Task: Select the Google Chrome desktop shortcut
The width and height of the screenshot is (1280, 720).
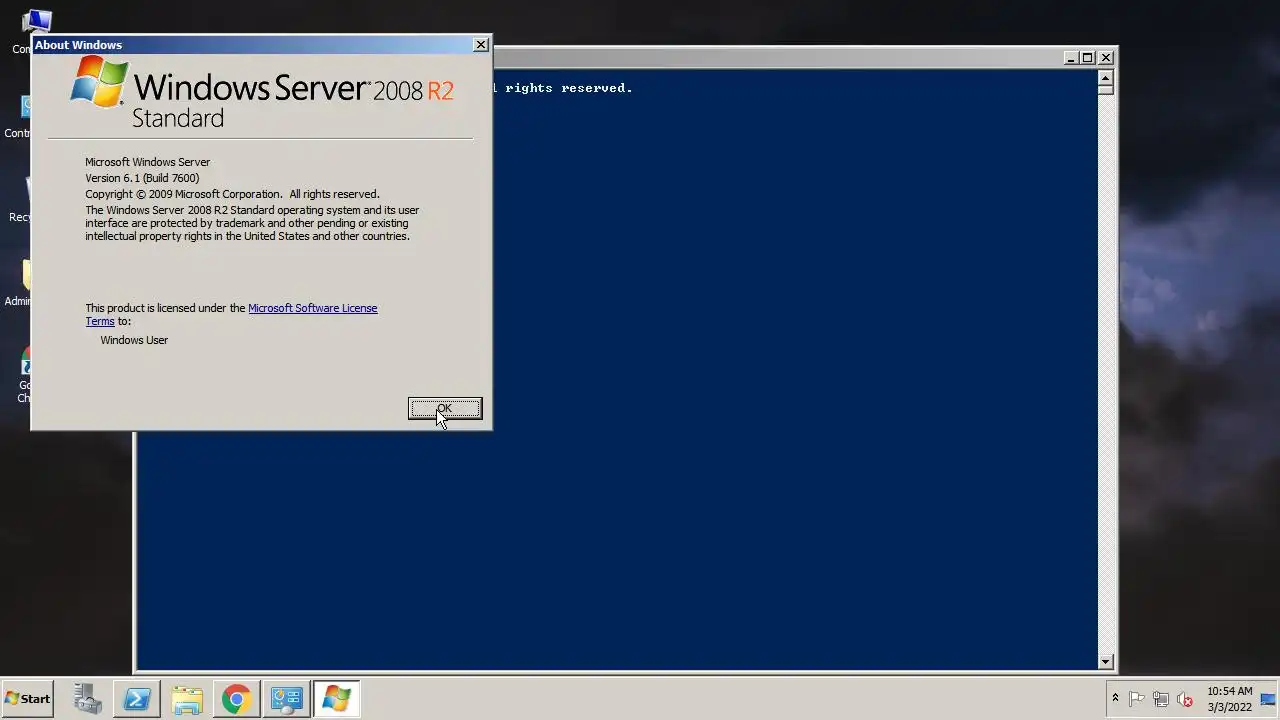Action: point(24,375)
